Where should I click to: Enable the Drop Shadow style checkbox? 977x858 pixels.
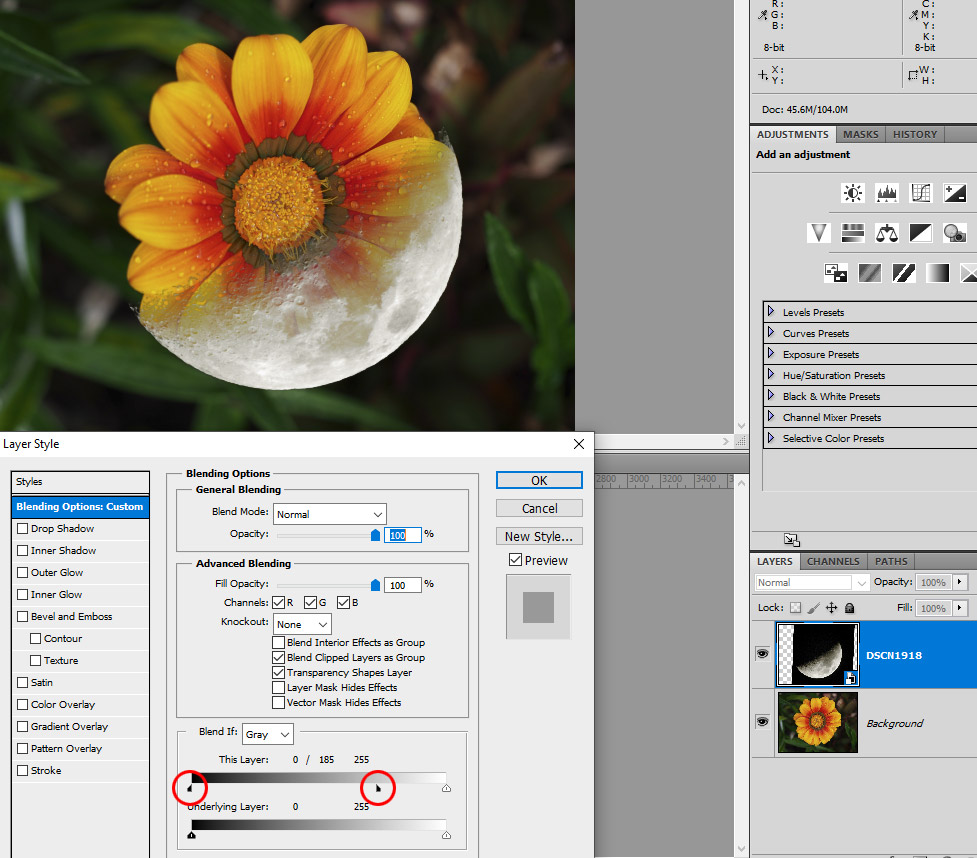[x=23, y=529]
